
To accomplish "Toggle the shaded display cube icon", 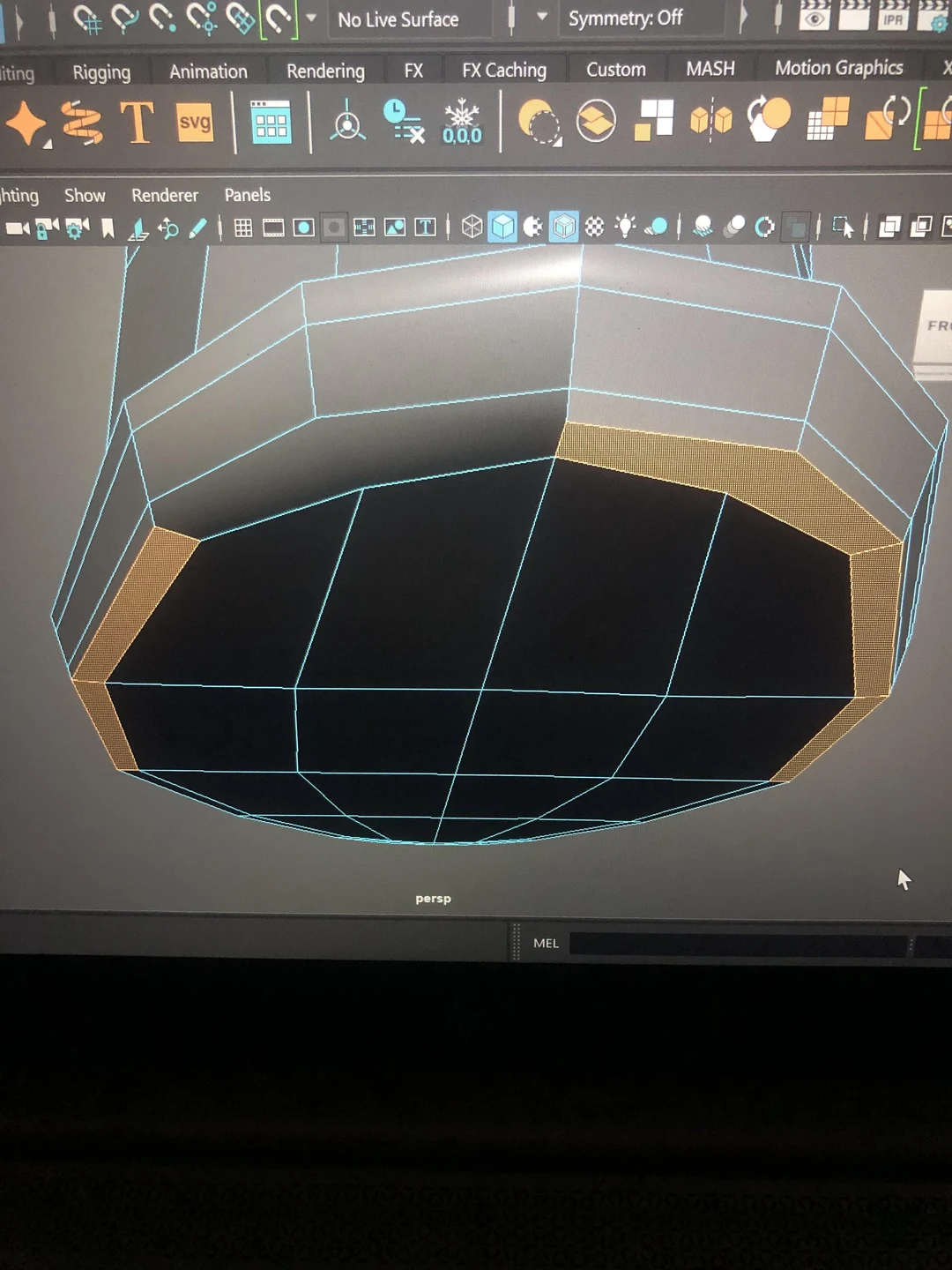I will [x=502, y=227].
